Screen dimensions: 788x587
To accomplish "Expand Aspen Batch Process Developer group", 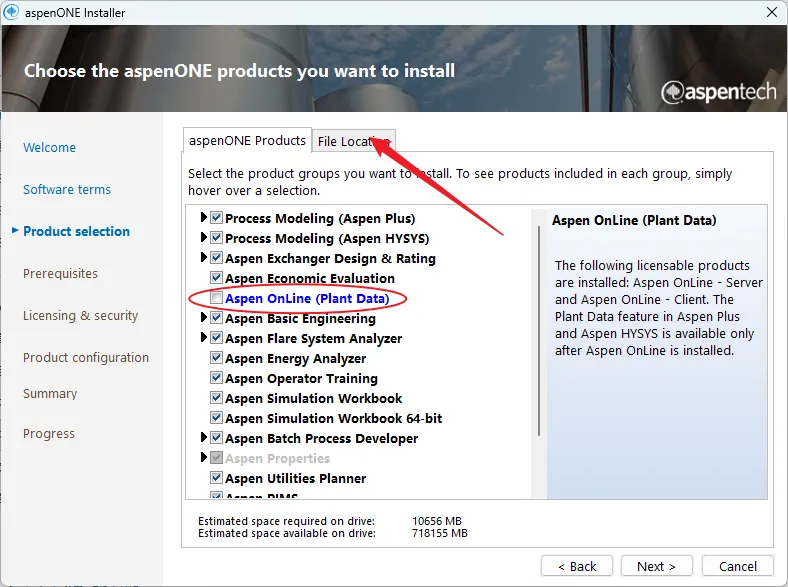I will (204, 438).
